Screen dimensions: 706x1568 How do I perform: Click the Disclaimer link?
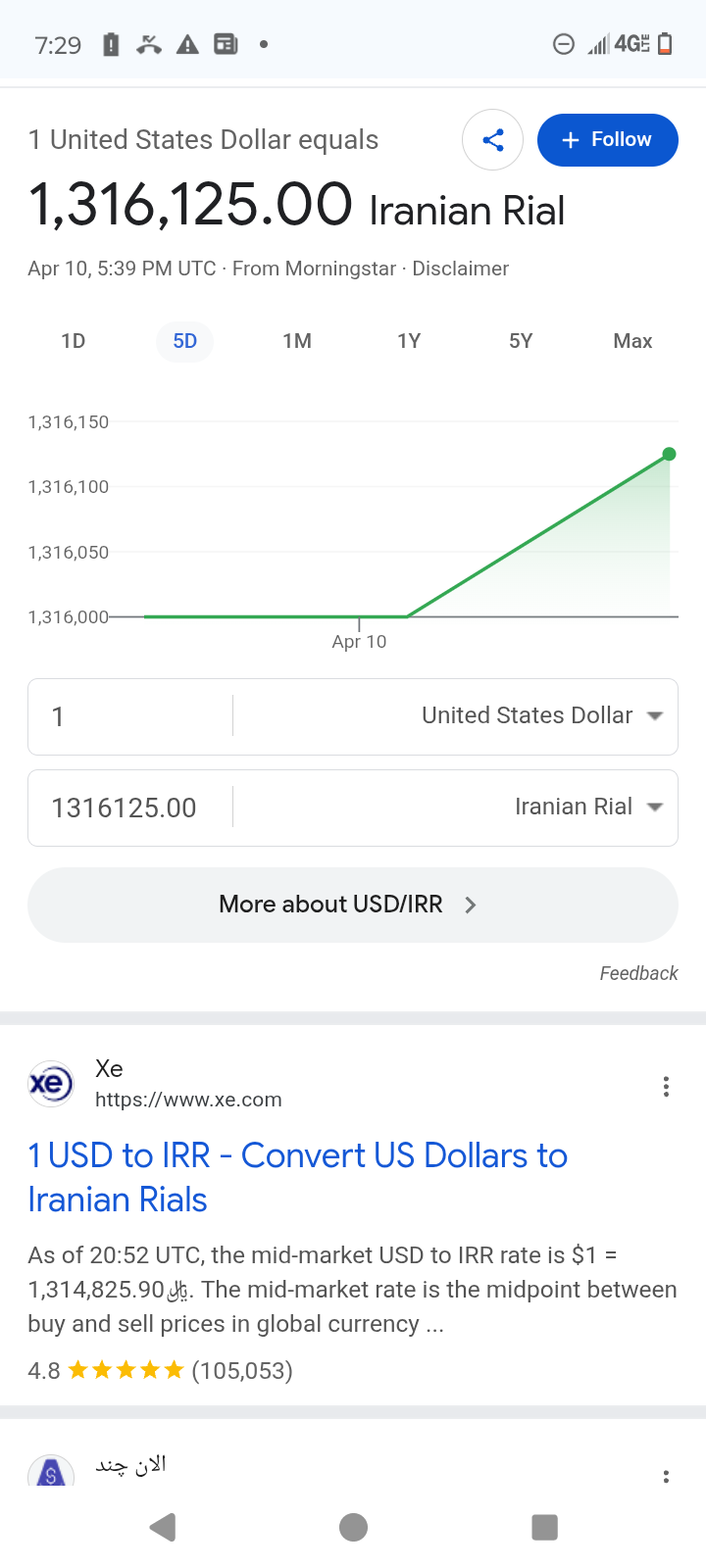[461, 269]
